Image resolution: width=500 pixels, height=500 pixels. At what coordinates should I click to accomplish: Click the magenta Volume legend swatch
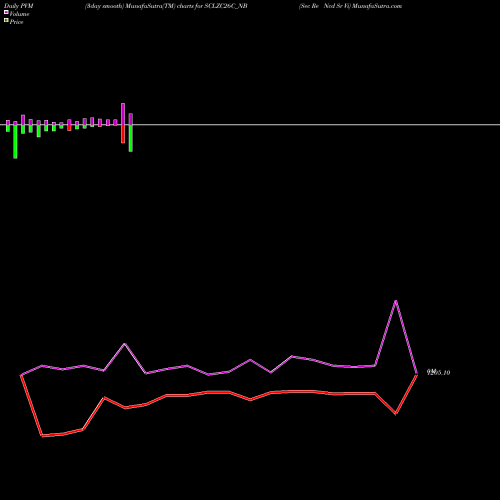pyautogui.click(x=6, y=12)
